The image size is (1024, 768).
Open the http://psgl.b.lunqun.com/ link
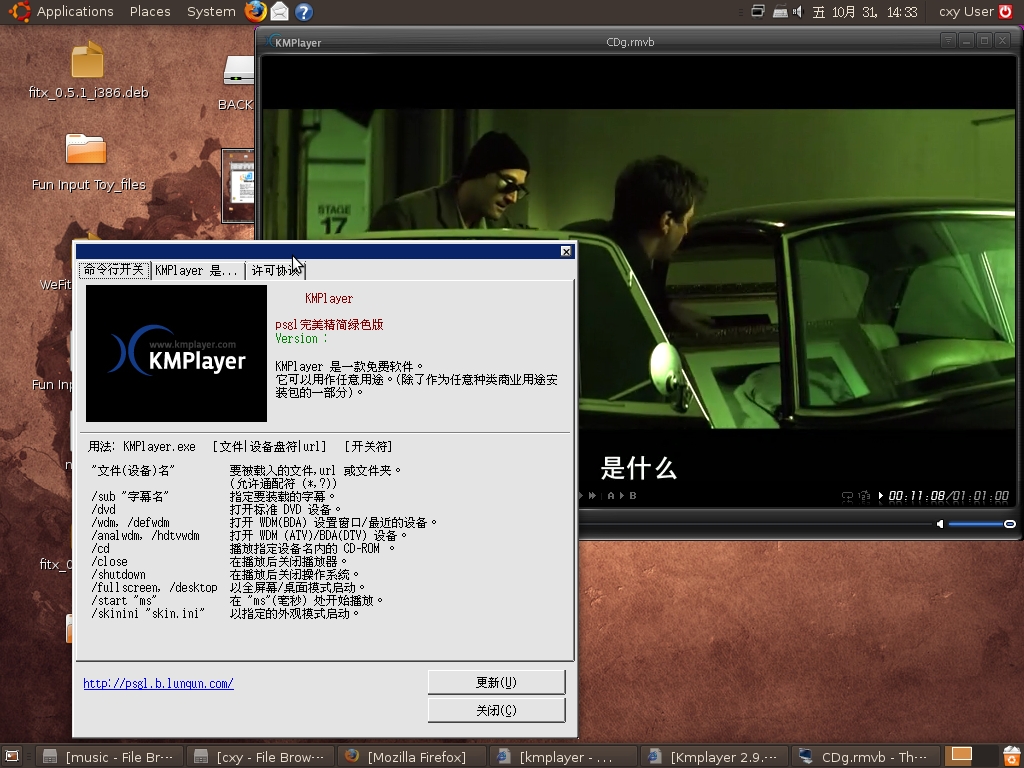click(x=158, y=683)
